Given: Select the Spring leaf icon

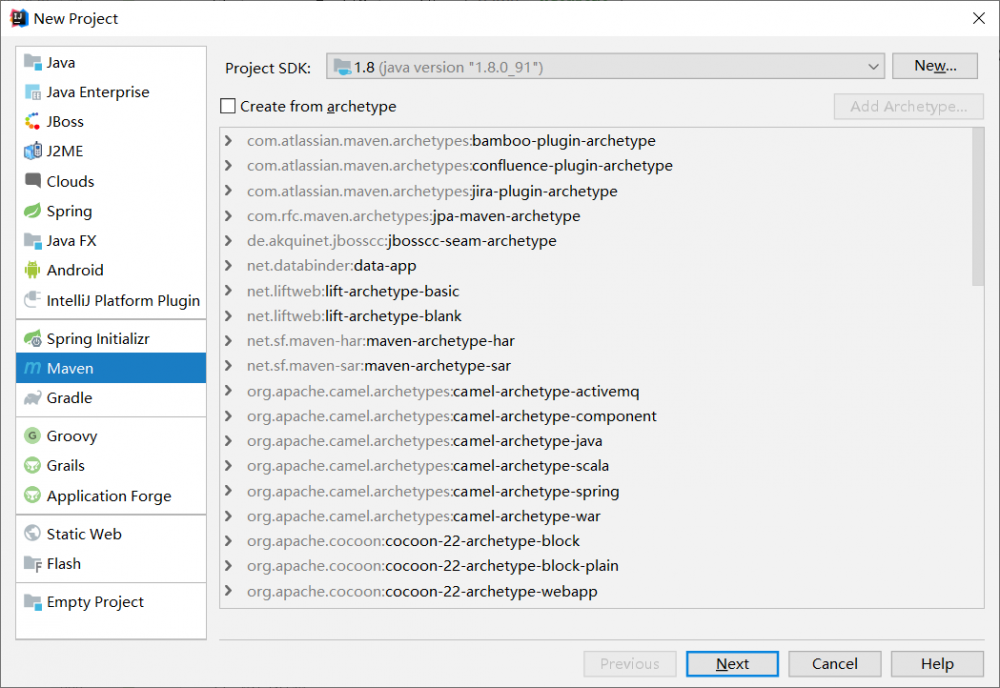Looking at the screenshot, I should 33,211.
